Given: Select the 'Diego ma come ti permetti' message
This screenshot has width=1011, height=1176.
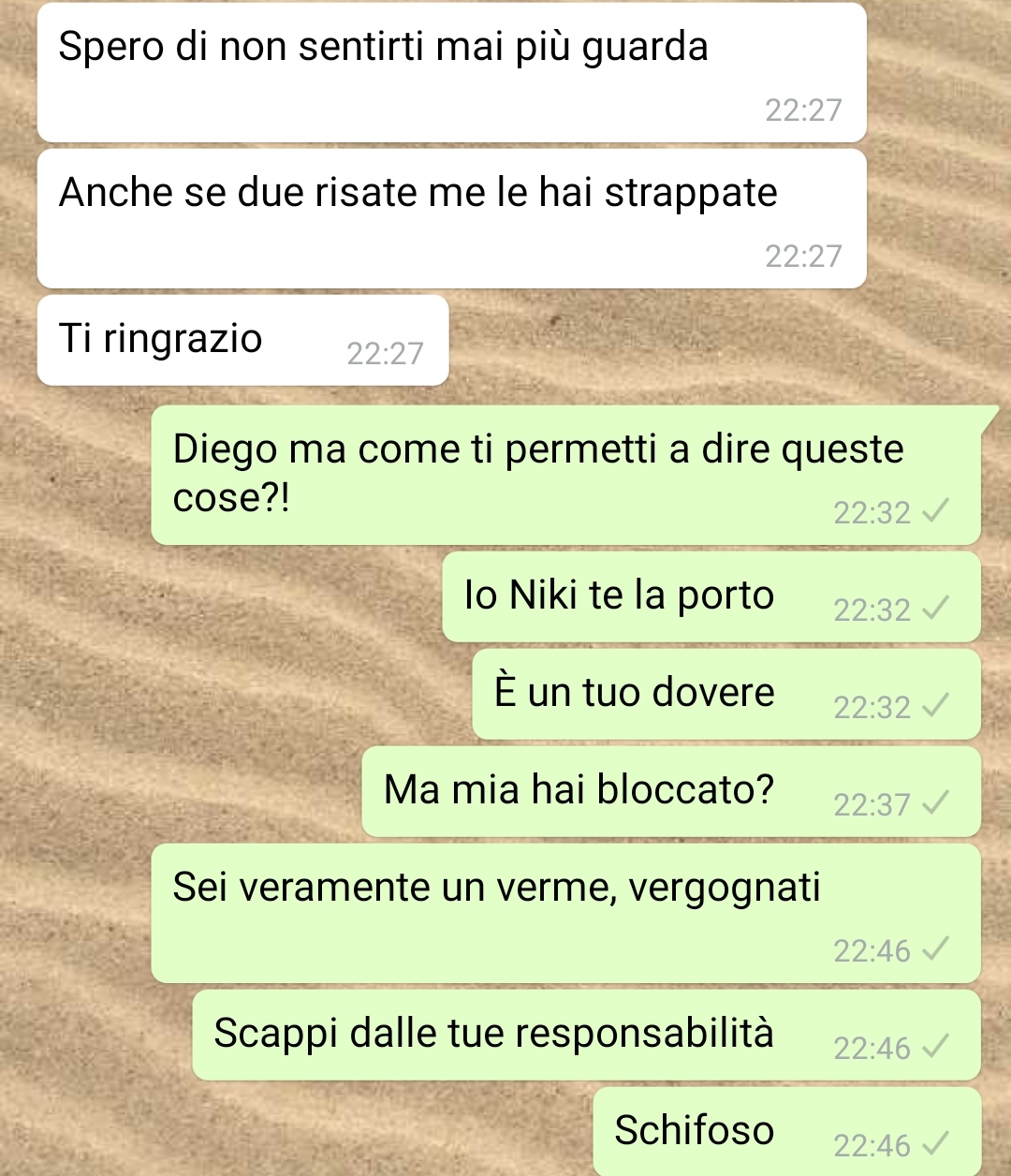Looking at the screenshot, I should point(565,475).
